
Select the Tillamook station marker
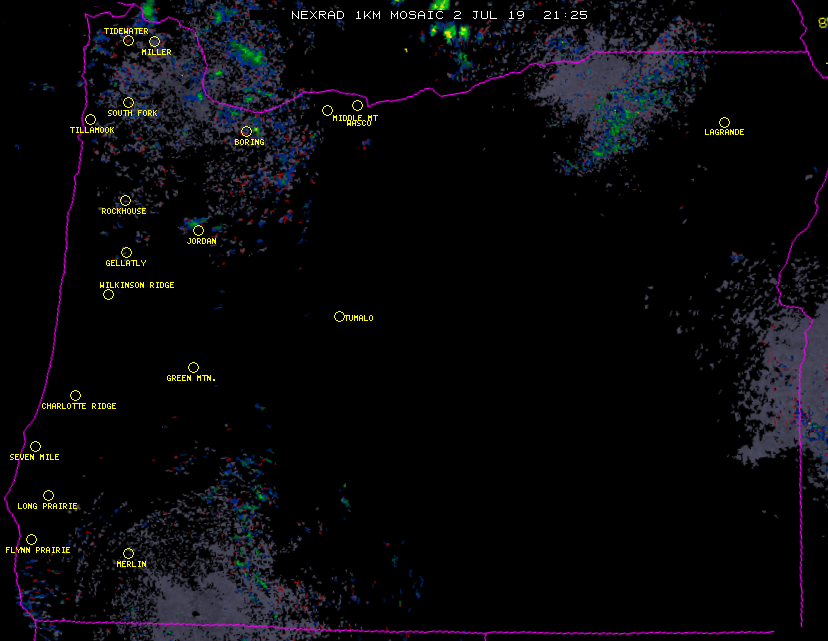(90, 120)
